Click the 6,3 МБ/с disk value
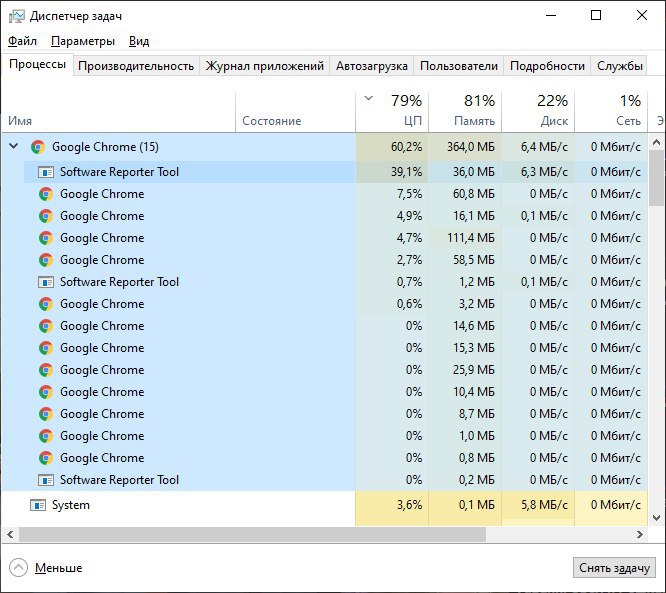The height and width of the screenshot is (593, 666). click(544, 172)
